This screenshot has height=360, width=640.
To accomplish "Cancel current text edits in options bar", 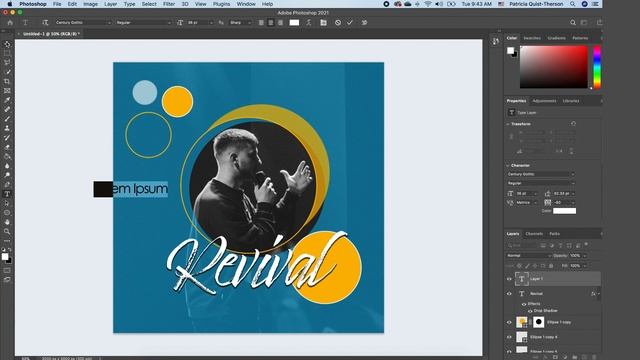I will pyautogui.click(x=338, y=22).
